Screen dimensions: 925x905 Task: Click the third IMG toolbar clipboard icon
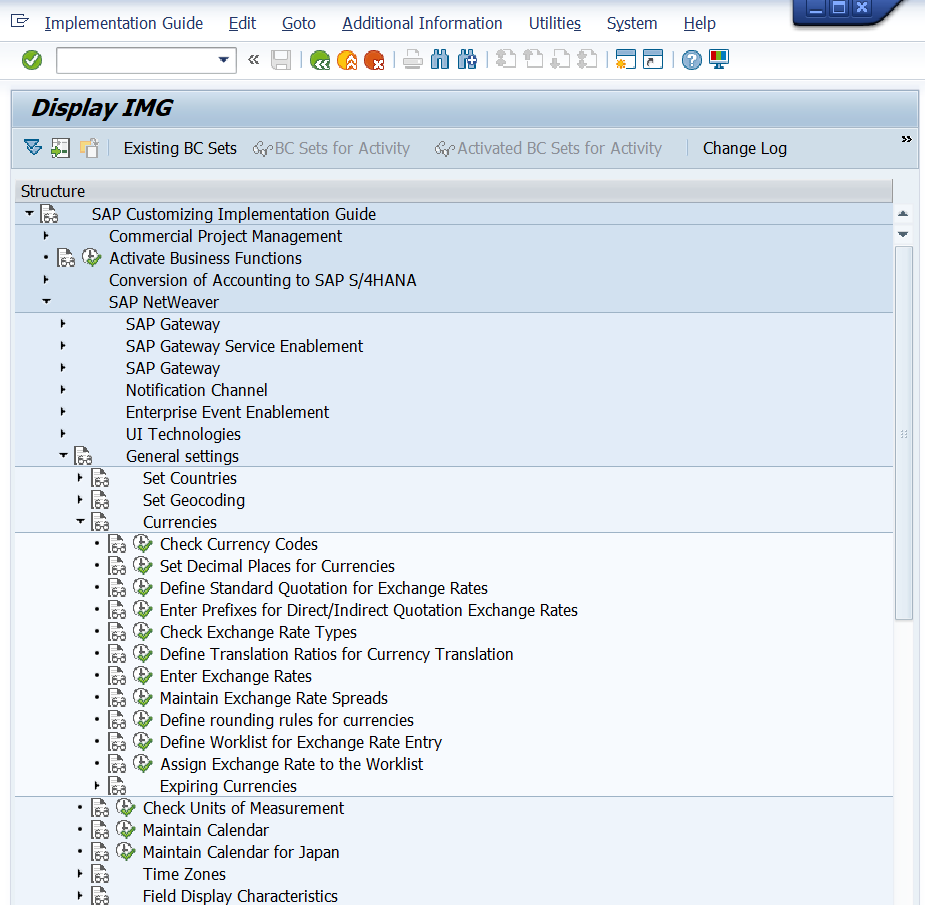(x=89, y=147)
